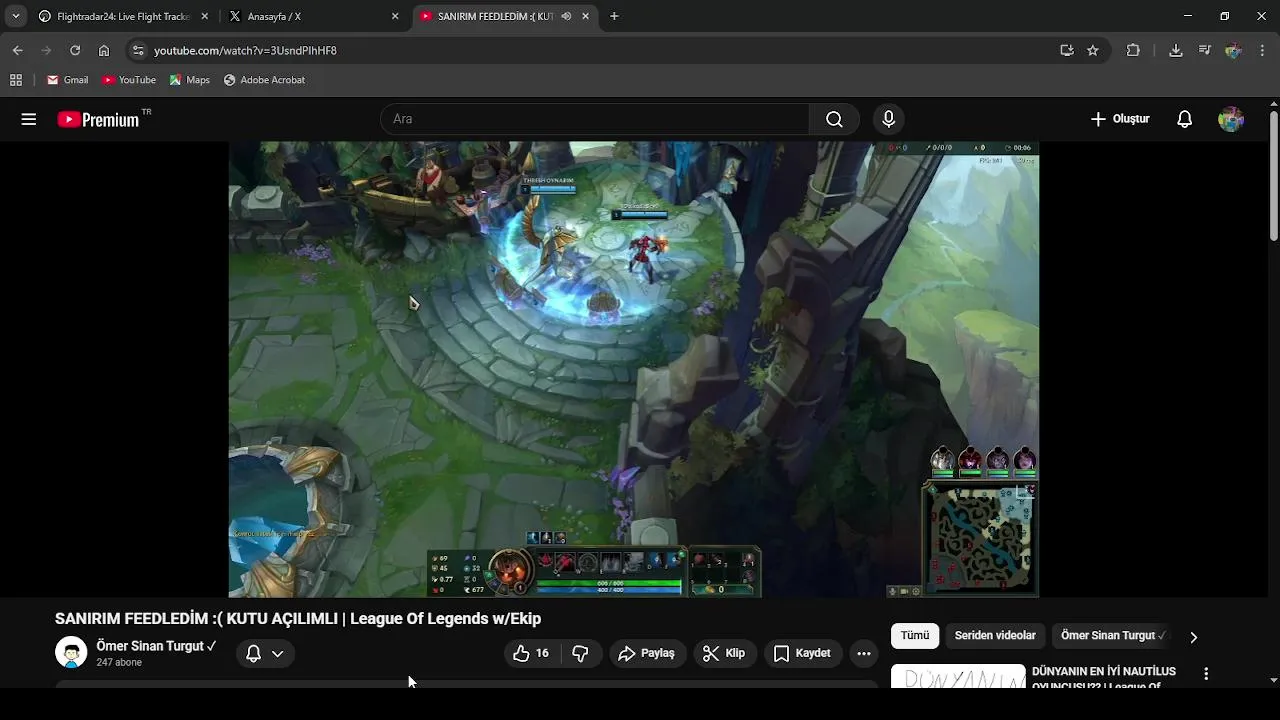1280x720 pixels.
Task: Open new browser tab
Action: tap(614, 16)
